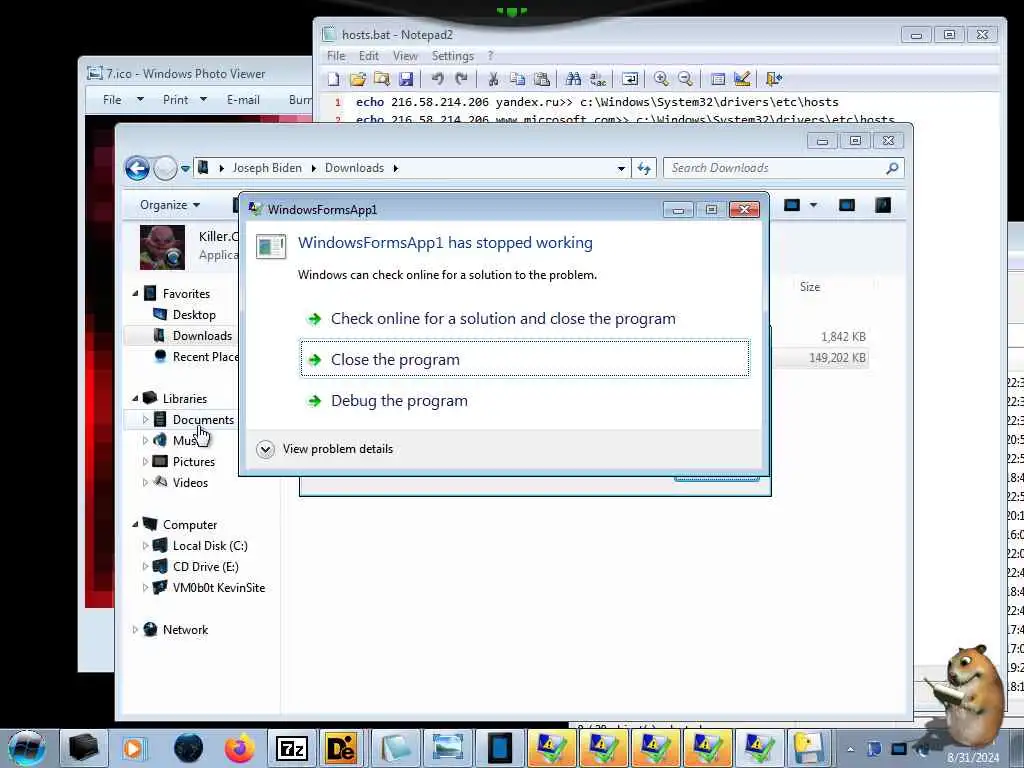Collapse the Favorites tree group
Screen dimensions: 1024x768
click(135, 293)
